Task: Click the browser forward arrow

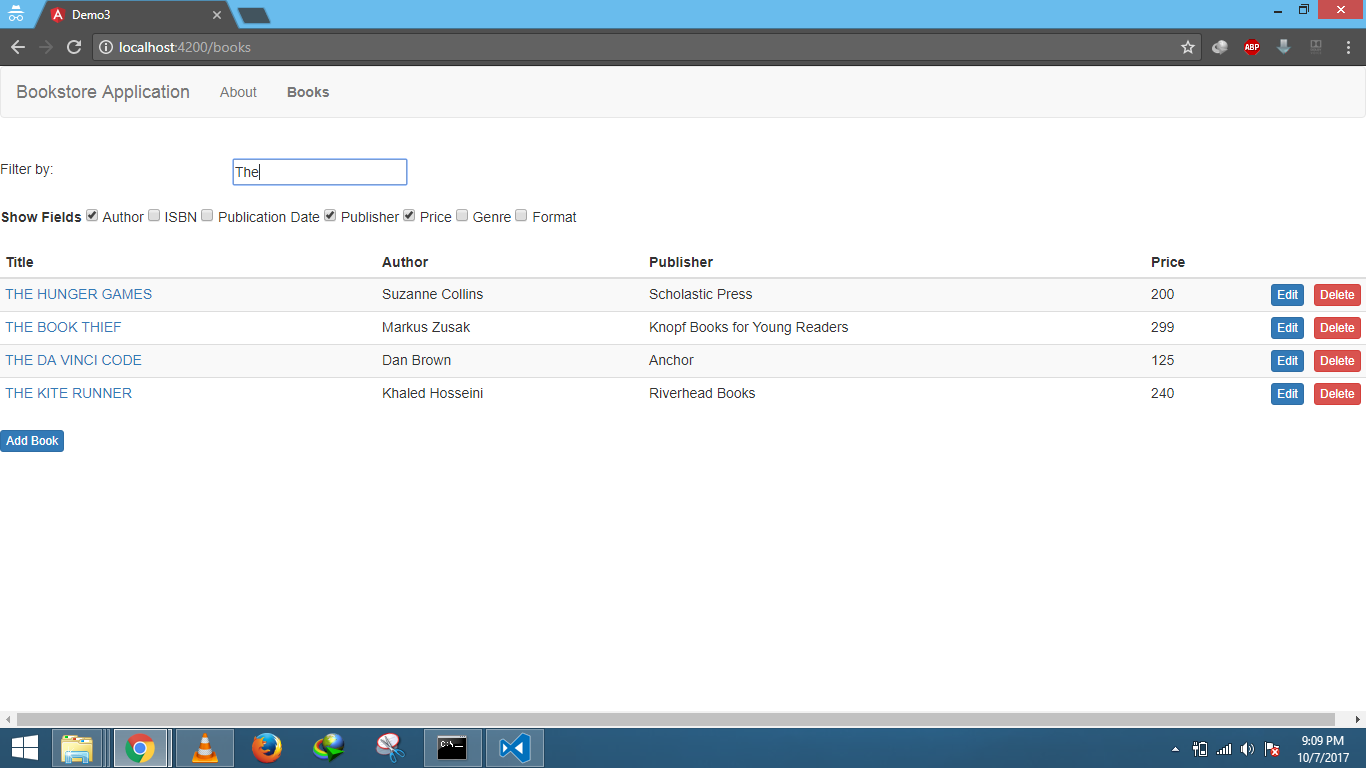Action: 46,47
